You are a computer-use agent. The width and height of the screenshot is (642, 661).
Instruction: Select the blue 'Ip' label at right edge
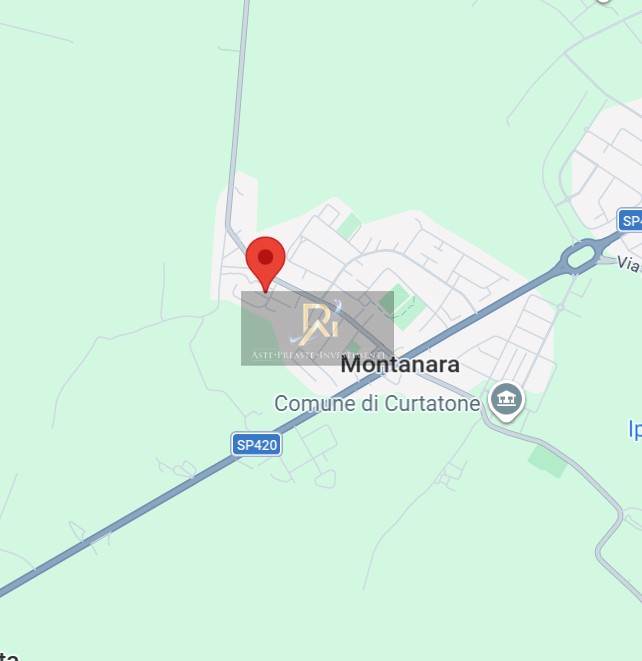click(635, 429)
